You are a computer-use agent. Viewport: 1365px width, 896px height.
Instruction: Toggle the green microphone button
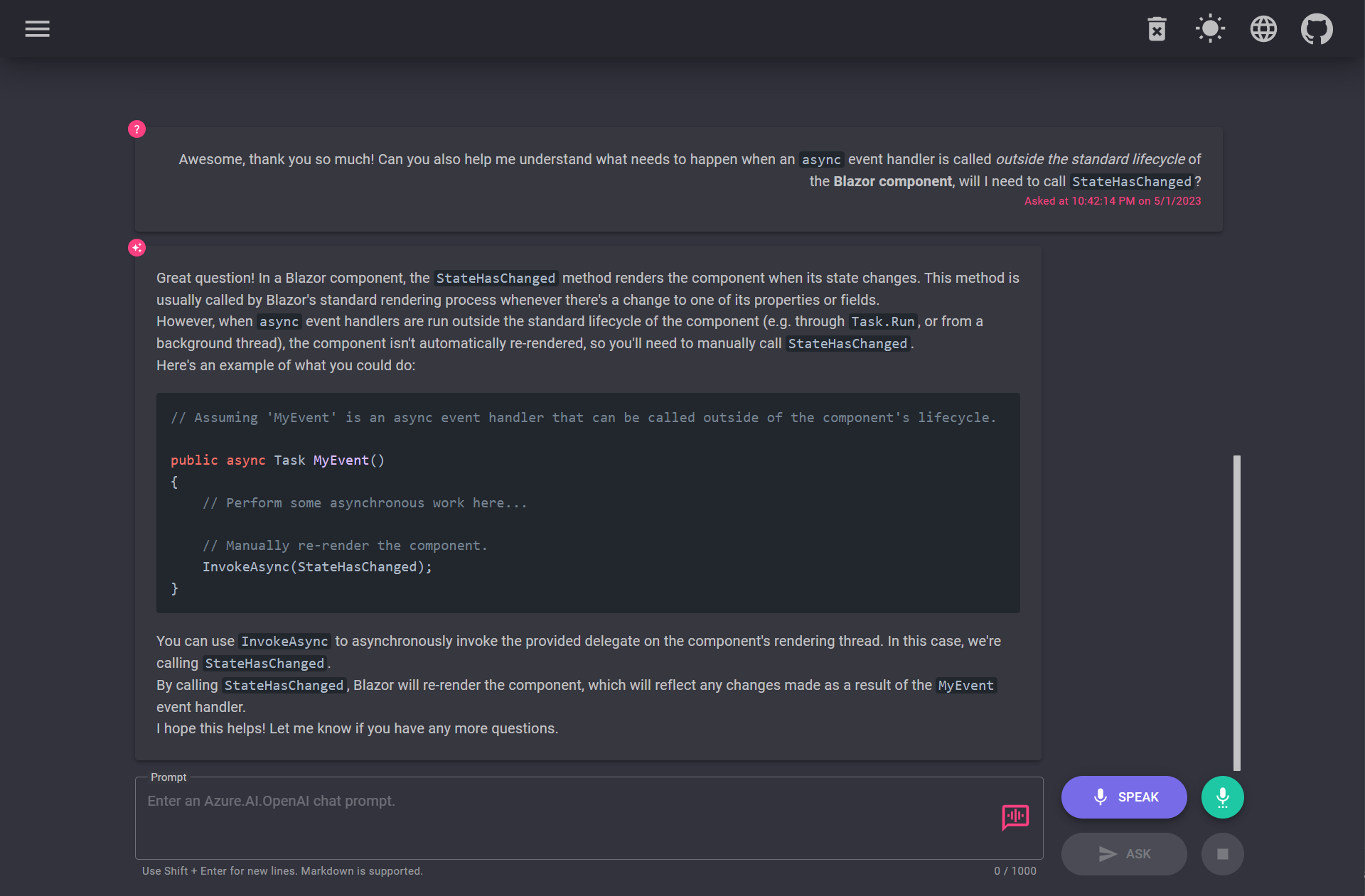click(1222, 797)
